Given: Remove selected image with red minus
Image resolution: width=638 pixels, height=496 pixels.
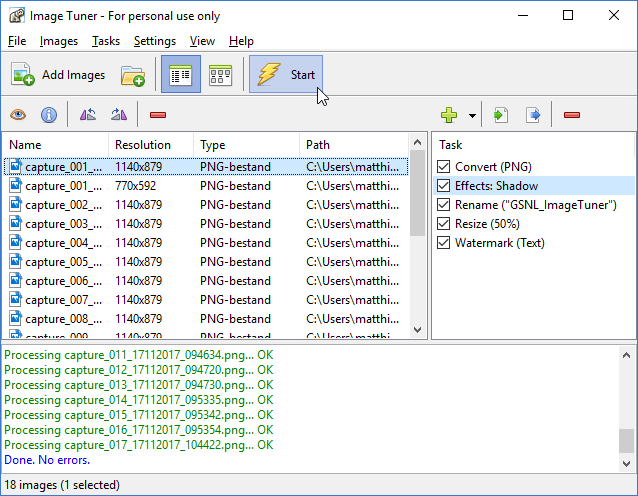Looking at the screenshot, I should [158, 115].
